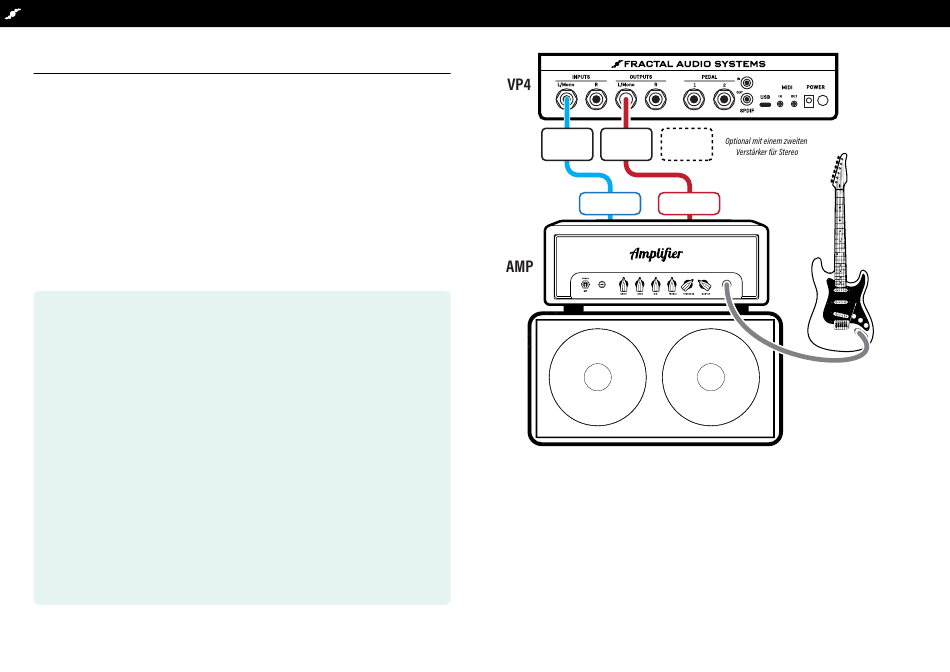The image size is (950, 672).
Task: Click the SPDIF OUT connector
Action: [747, 99]
